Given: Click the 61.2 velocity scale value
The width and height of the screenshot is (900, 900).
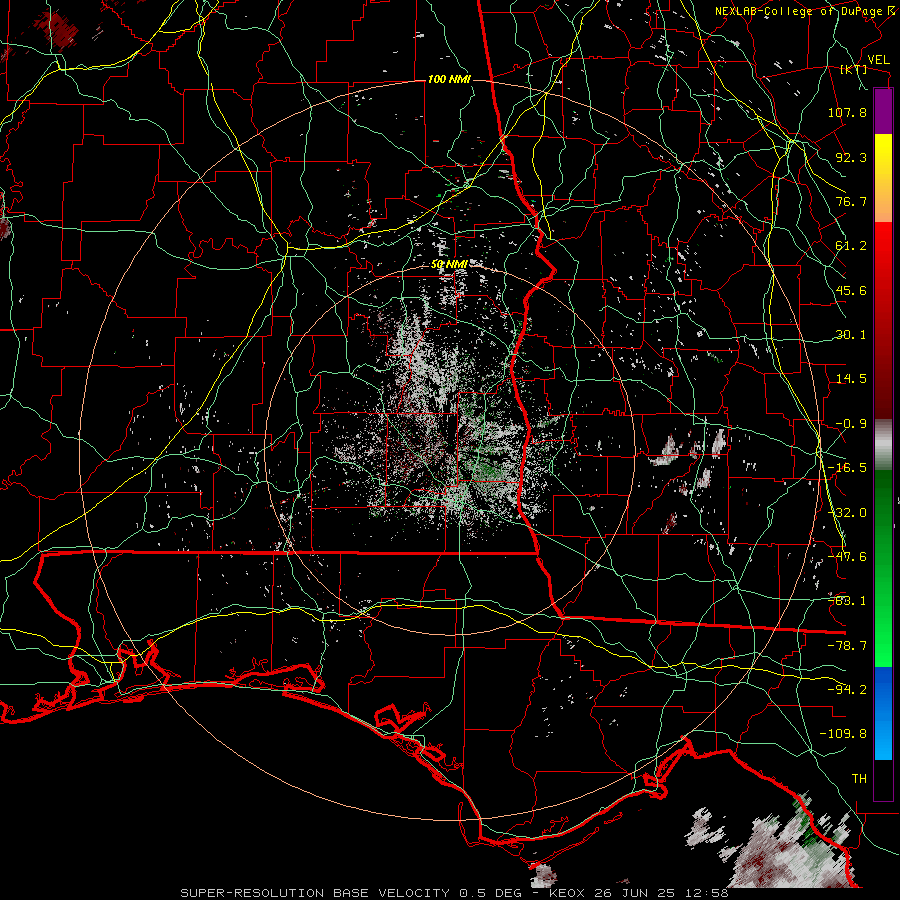Looking at the screenshot, I should [x=851, y=246].
